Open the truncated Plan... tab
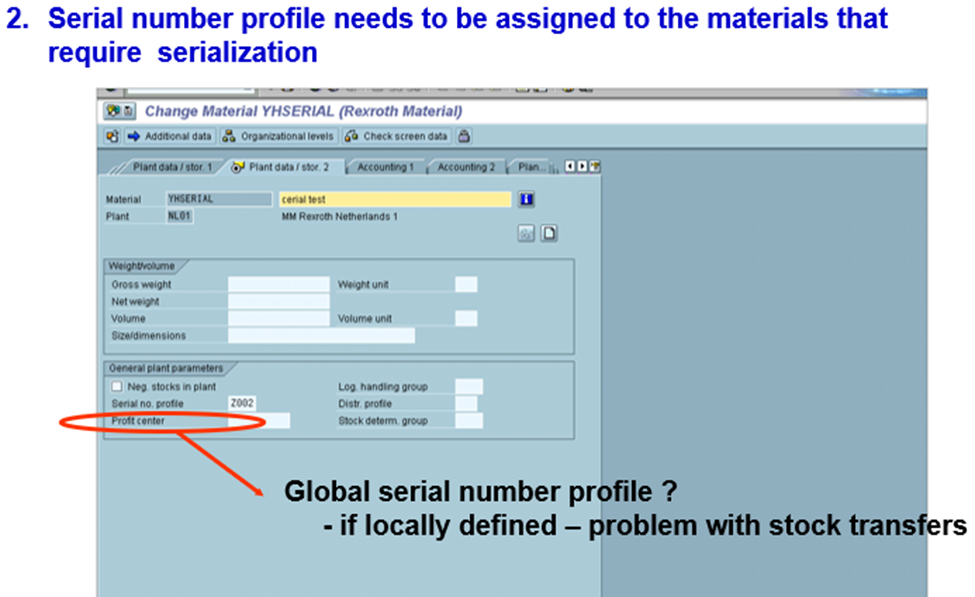 (x=532, y=167)
